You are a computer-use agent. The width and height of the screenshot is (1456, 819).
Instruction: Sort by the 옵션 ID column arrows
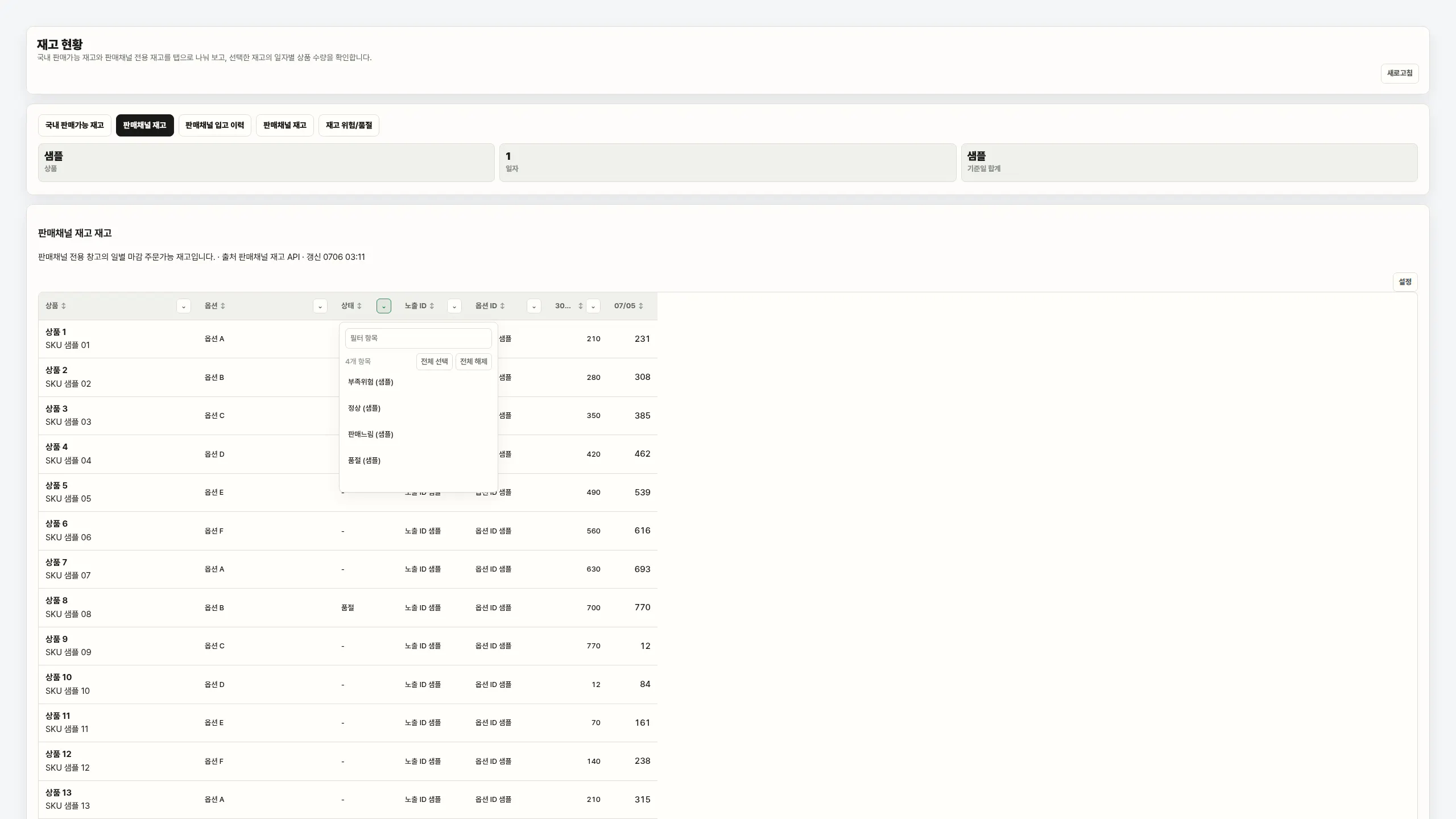(x=503, y=306)
